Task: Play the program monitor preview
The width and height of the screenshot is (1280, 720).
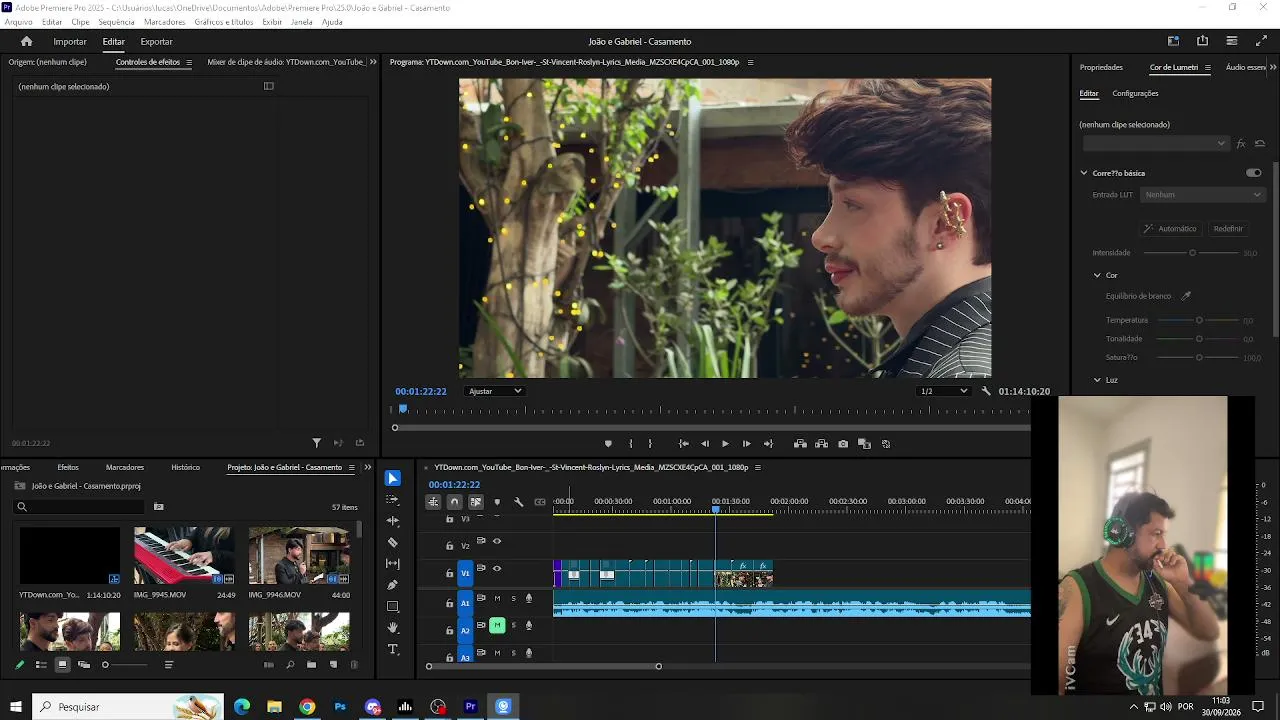Action: pos(725,444)
